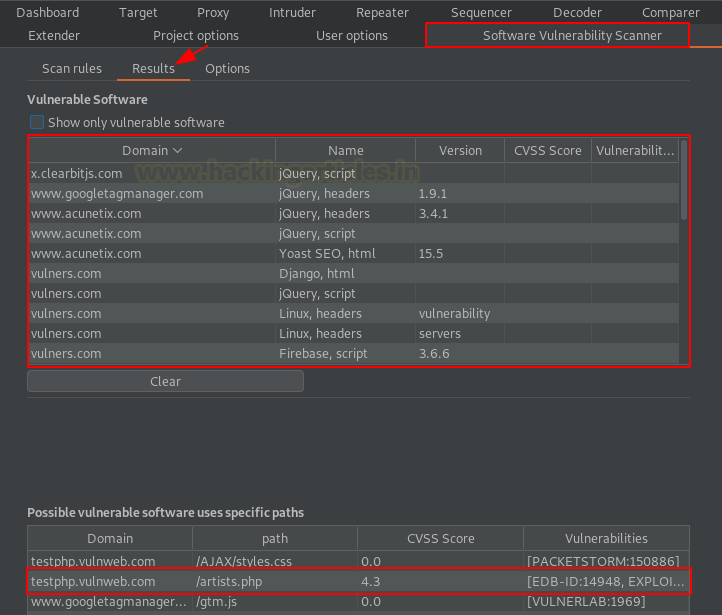Open the Options sub-tab
Screen dimensions: 722x615
227,69
